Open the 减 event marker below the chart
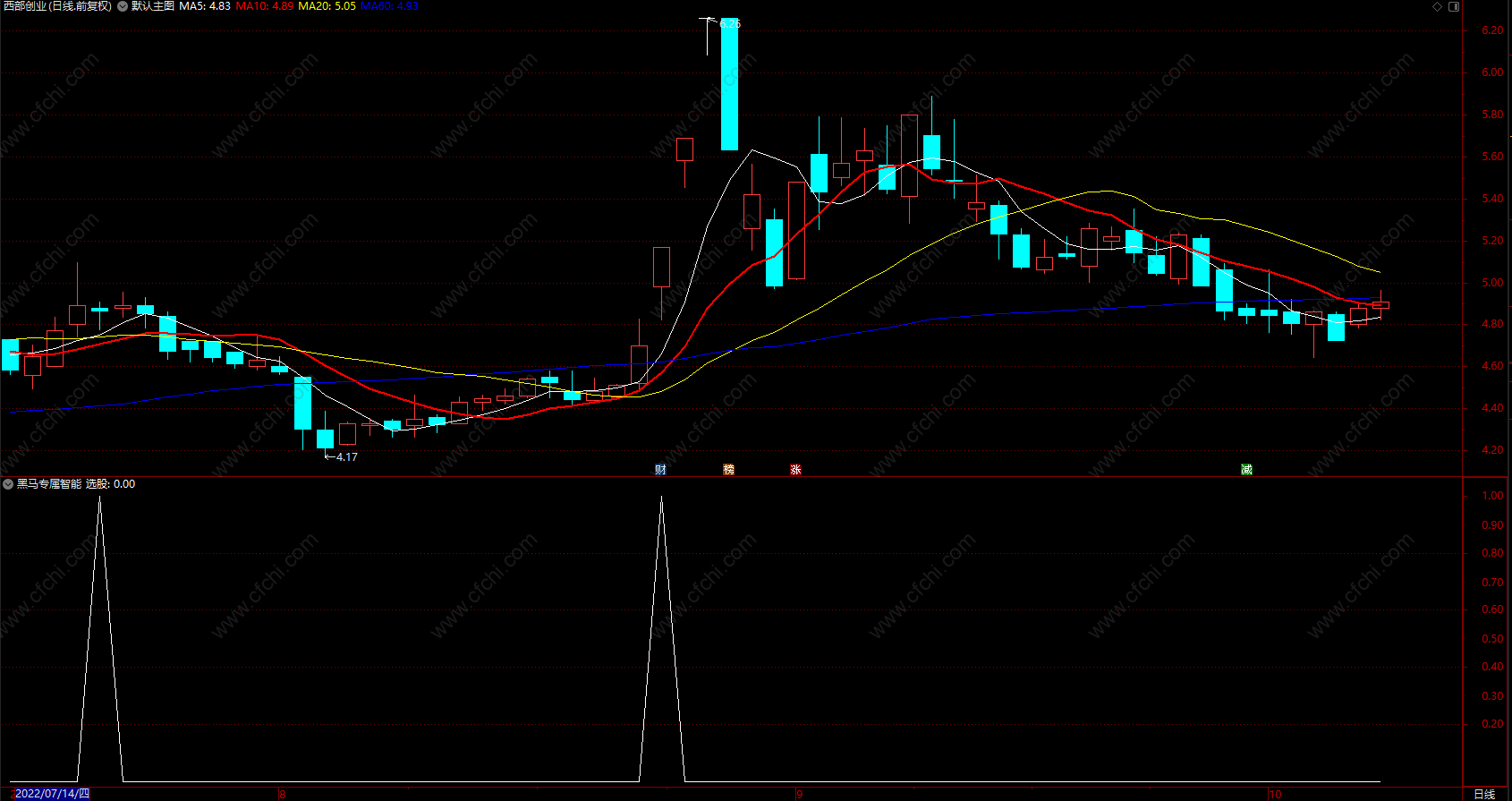1512x801 pixels. point(1246,469)
